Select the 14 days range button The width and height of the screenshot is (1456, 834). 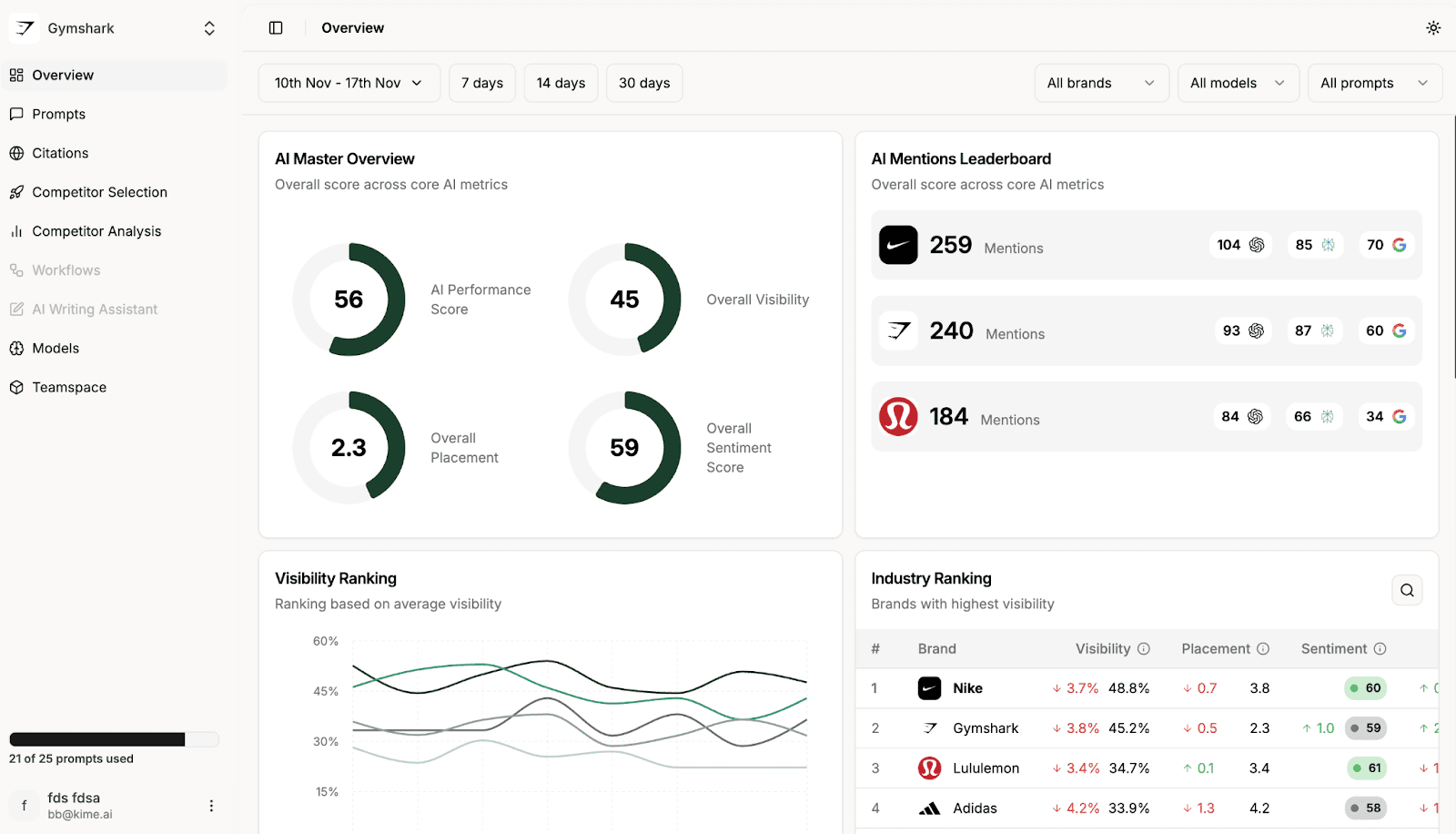pyautogui.click(x=561, y=83)
